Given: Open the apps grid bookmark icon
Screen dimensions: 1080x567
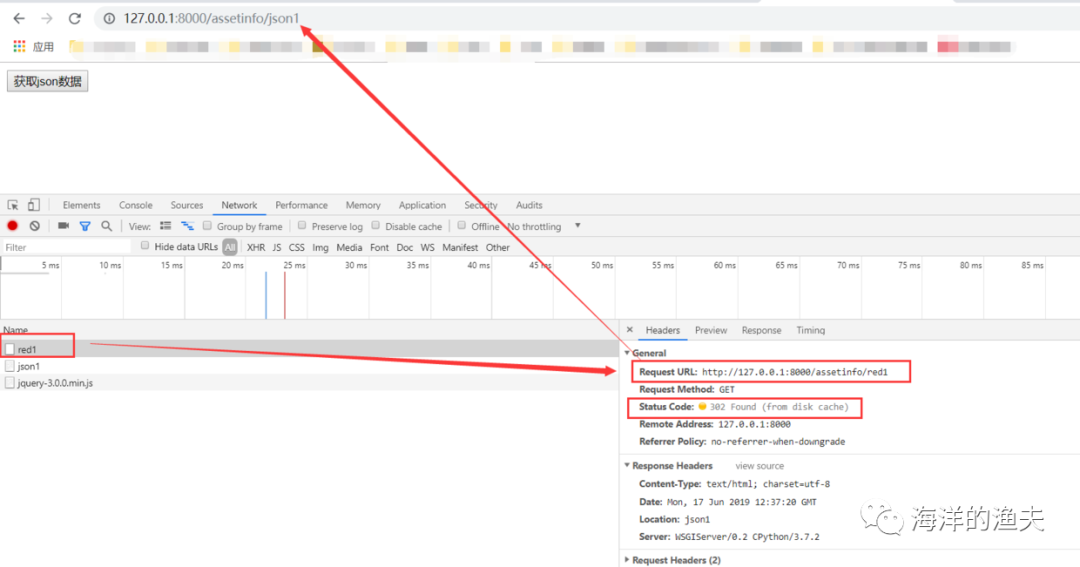Looking at the screenshot, I should click(x=19, y=46).
